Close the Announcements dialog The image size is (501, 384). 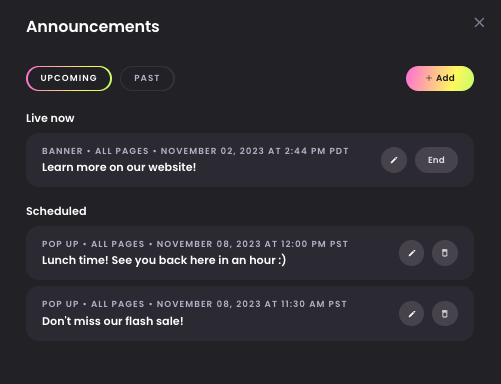pos(479,23)
